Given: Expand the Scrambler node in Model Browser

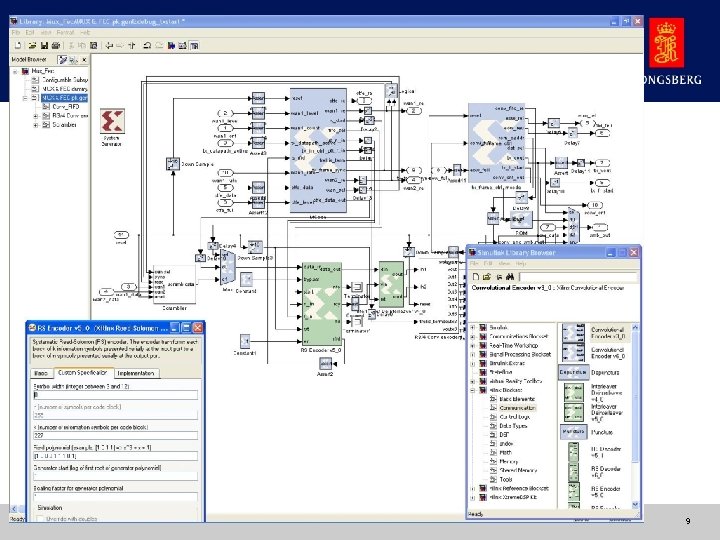Looking at the screenshot, I should click(36, 125).
